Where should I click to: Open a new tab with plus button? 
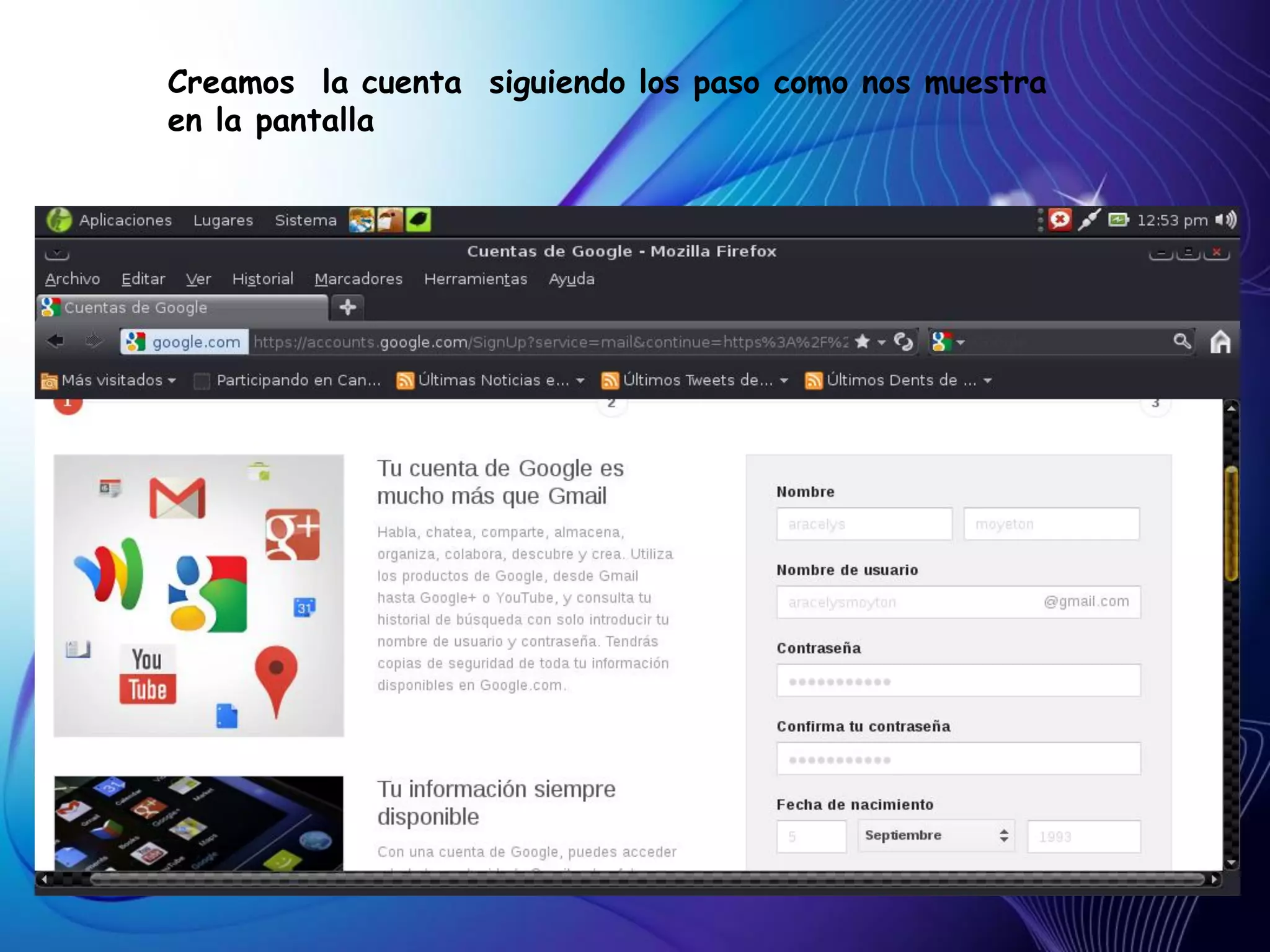348,307
